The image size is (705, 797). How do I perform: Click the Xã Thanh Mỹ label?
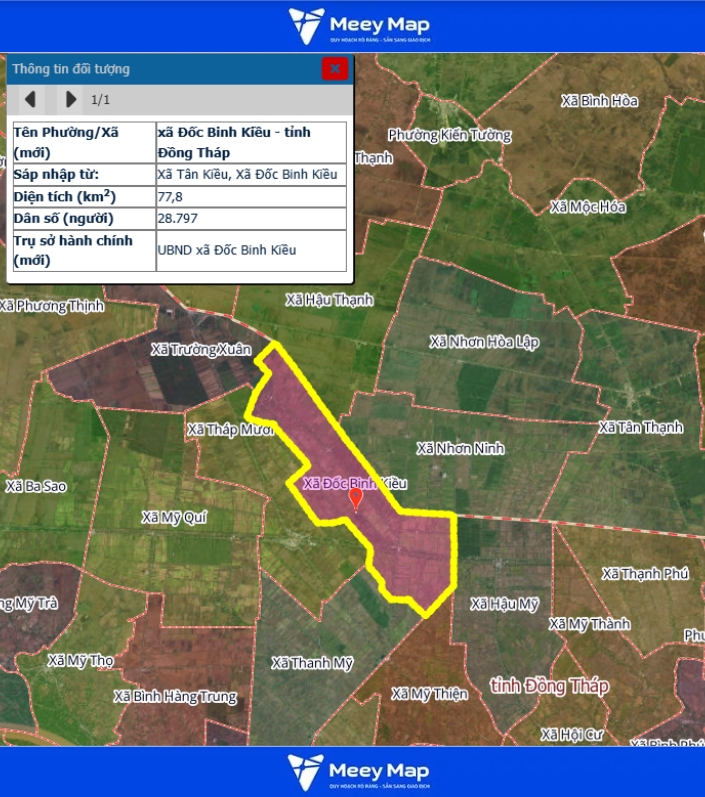(x=312, y=663)
